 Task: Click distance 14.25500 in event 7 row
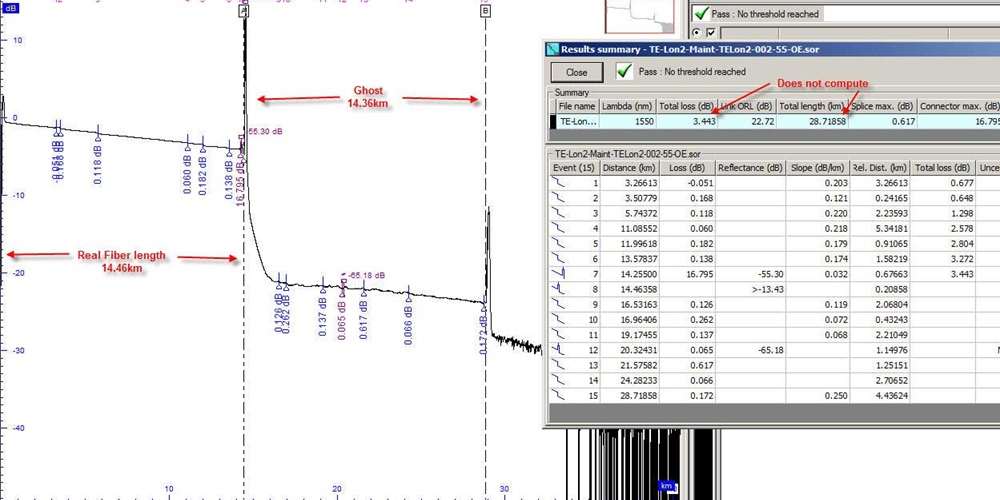click(x=631, y=274)
